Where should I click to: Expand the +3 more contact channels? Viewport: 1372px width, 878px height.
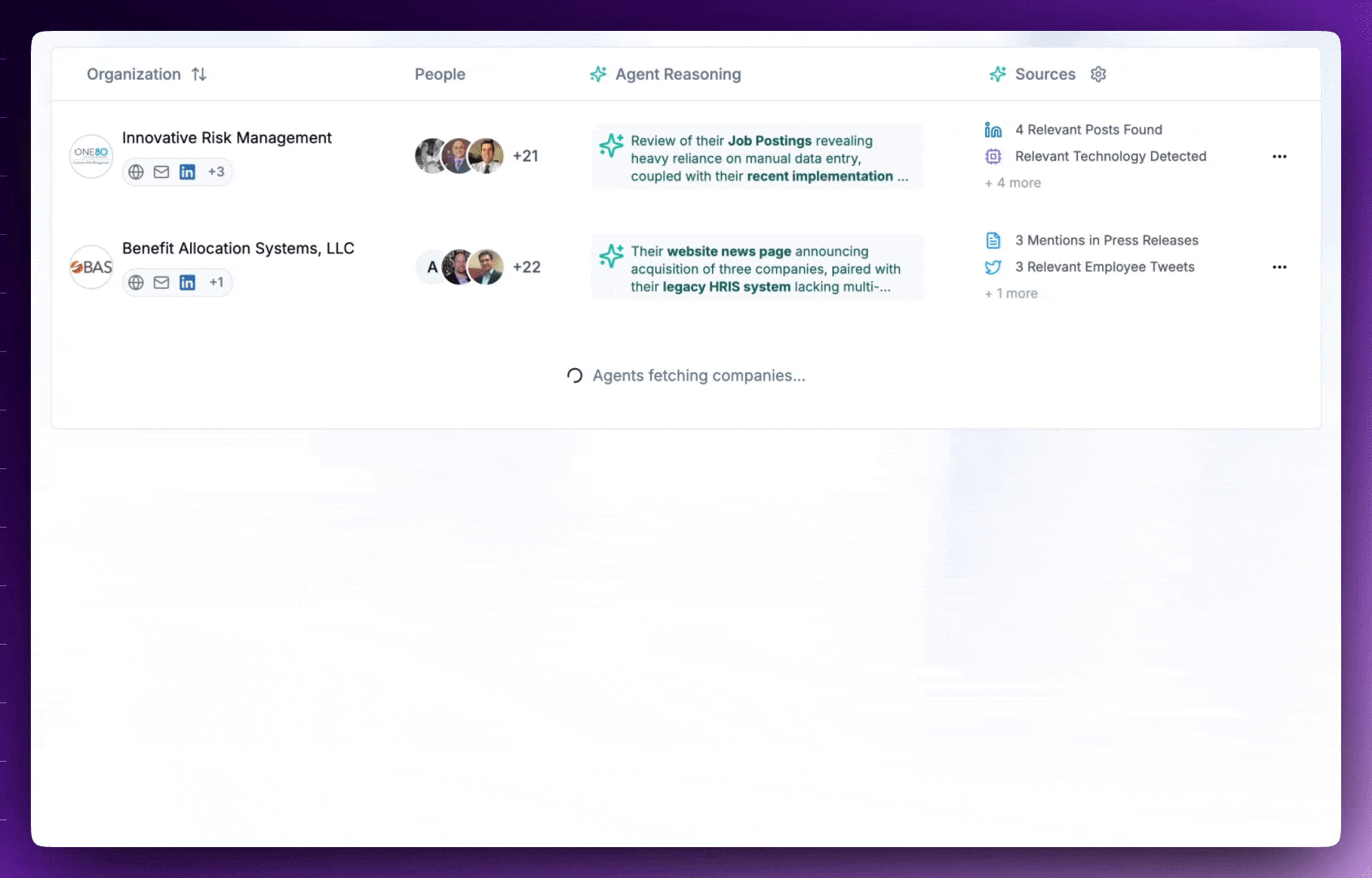click(216, 172)
